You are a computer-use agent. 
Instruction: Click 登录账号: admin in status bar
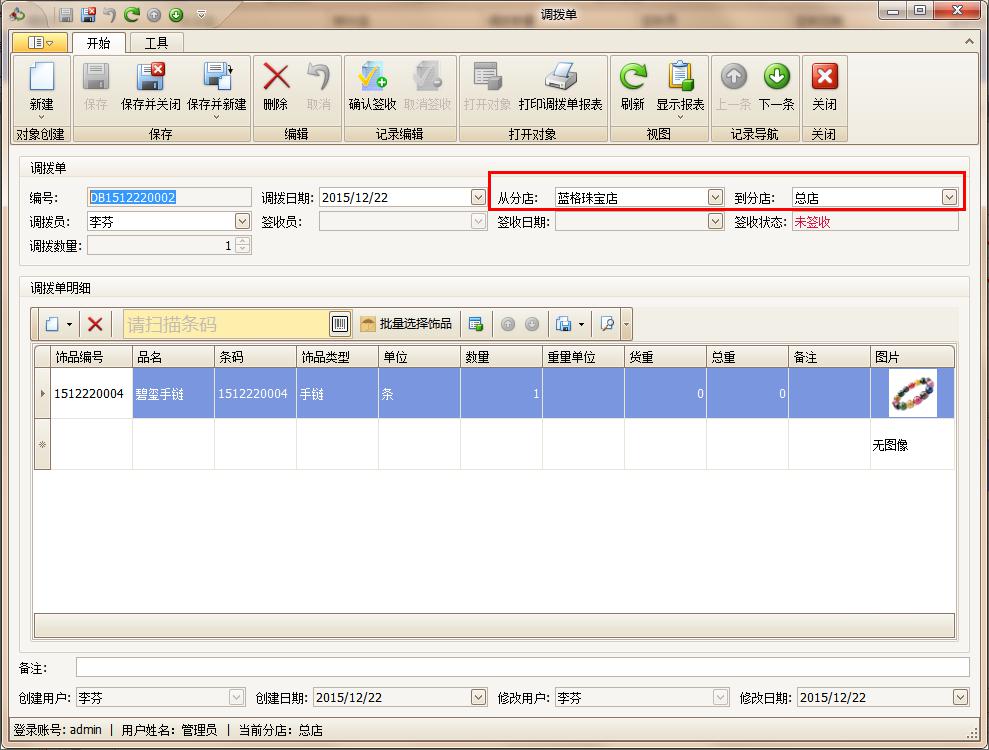57,730
